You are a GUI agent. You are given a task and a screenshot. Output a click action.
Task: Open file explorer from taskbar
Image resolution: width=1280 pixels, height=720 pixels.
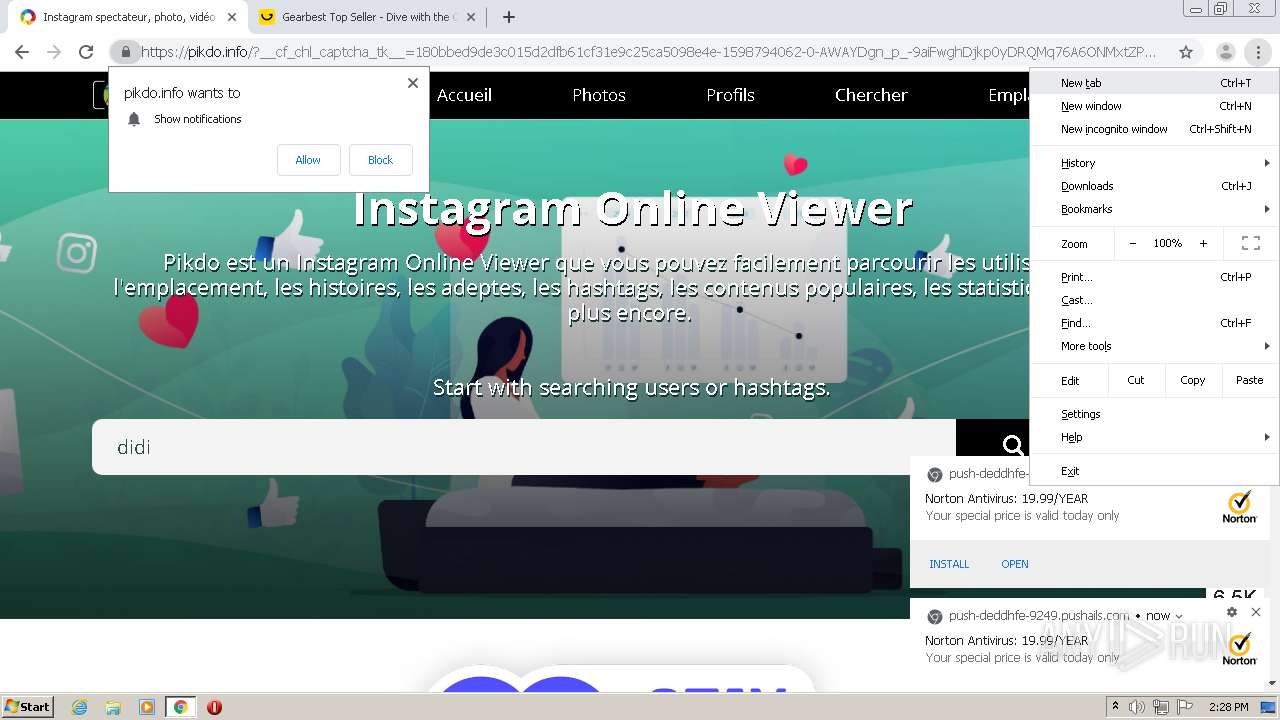(x=113, y=707)
